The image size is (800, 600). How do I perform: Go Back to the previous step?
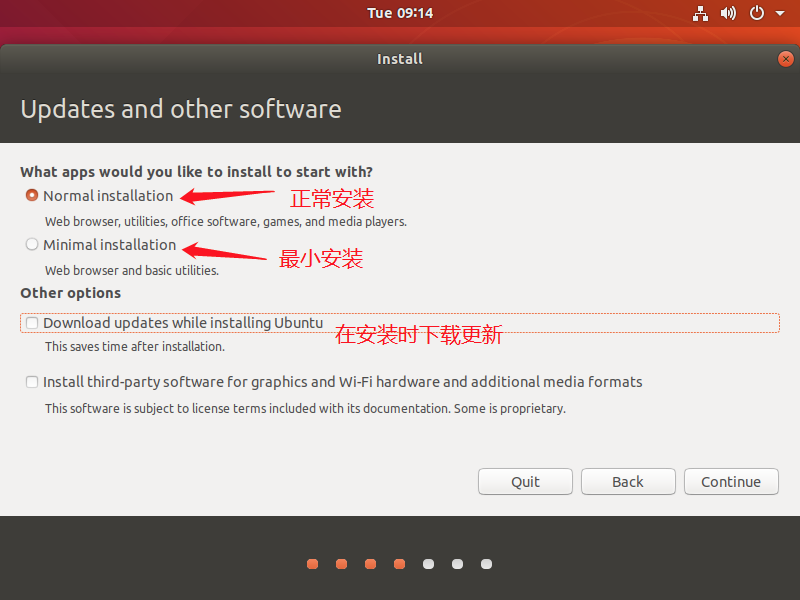pyautogui.click(x=628, y=482)
